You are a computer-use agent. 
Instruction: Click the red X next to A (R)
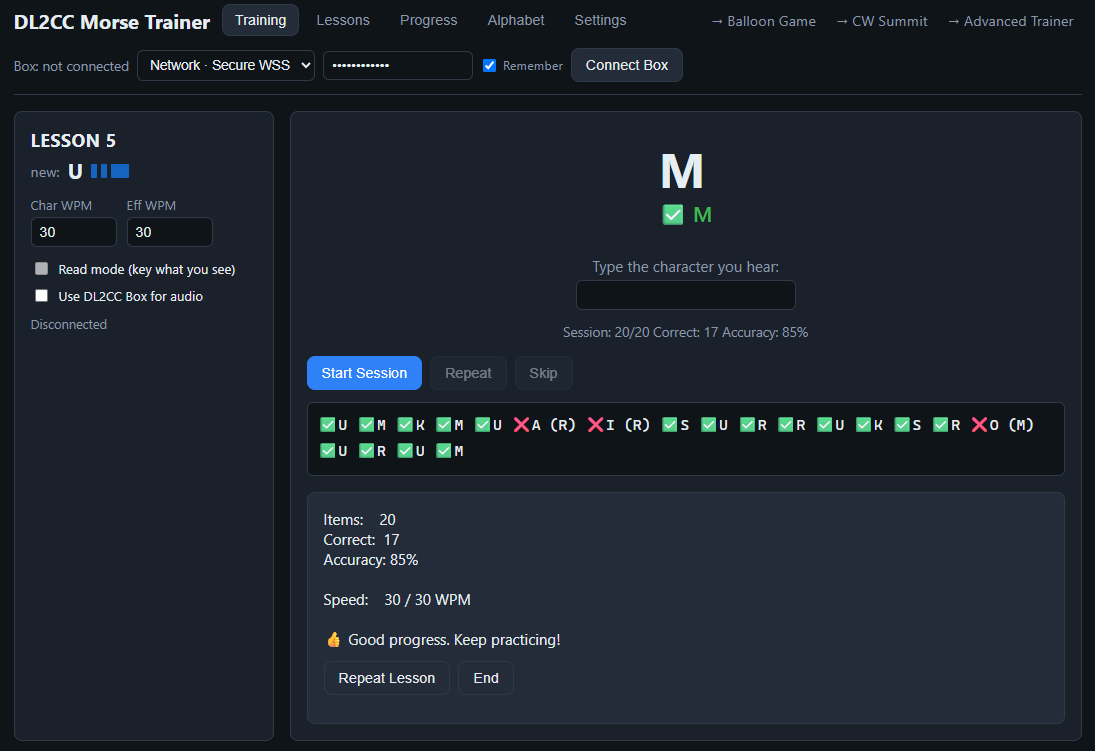tap(521, 425)
